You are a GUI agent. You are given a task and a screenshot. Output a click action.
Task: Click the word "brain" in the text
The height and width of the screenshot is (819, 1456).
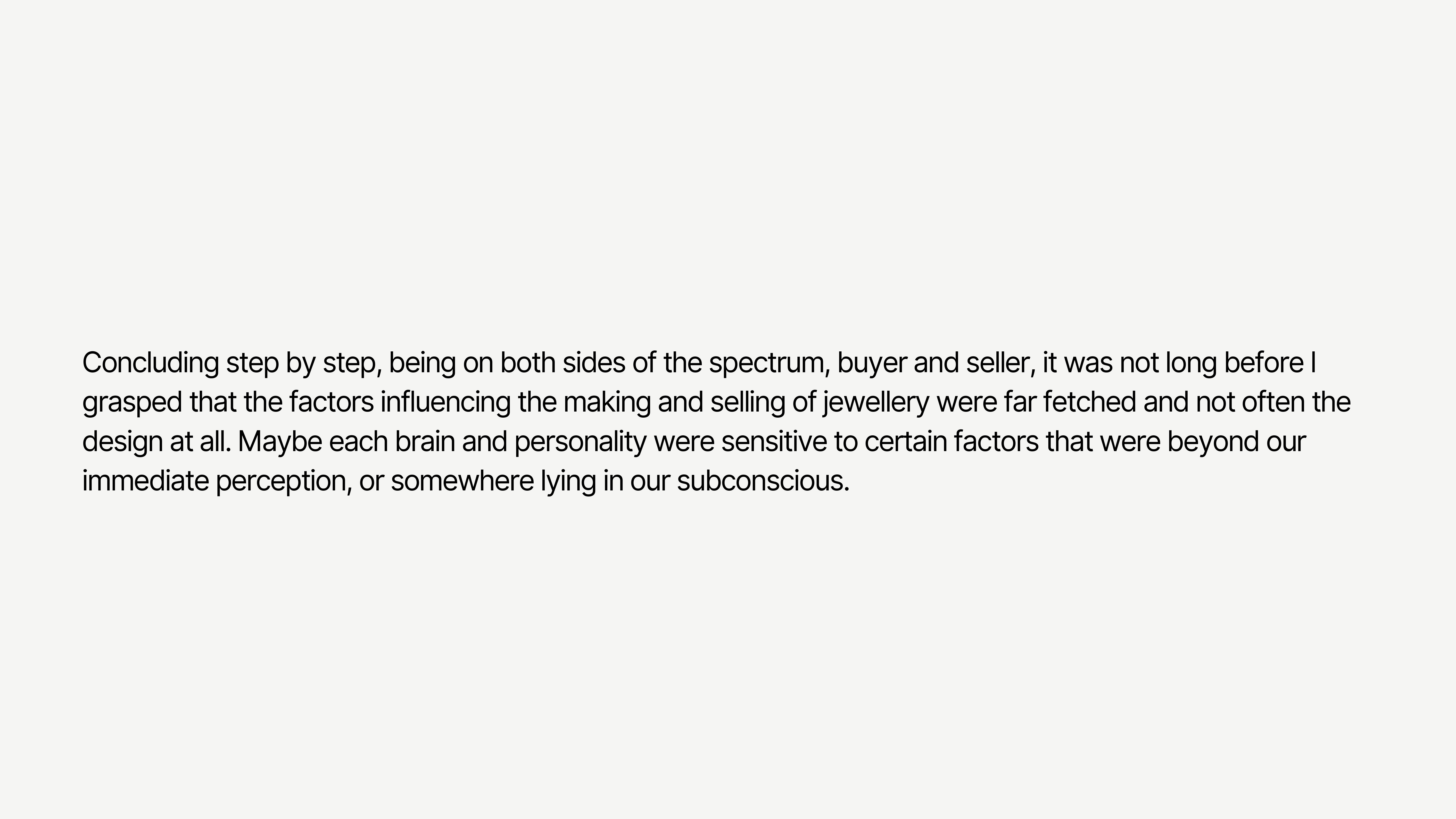(424, 442)
